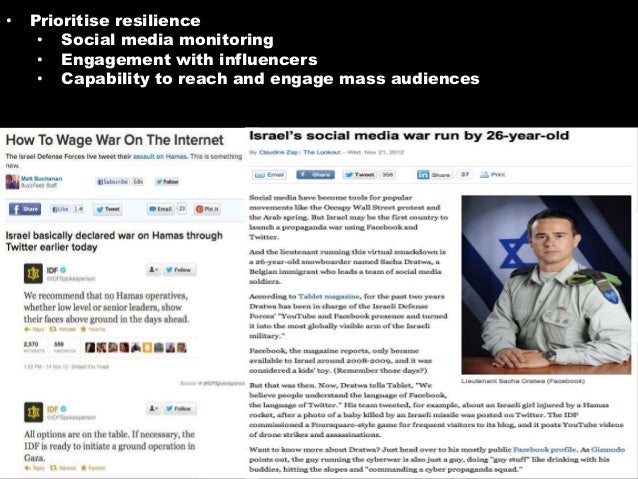Click headline 'How To Wage War On The Internet'
The height and width of the screenshot is (479, 638).
[115, 140]
